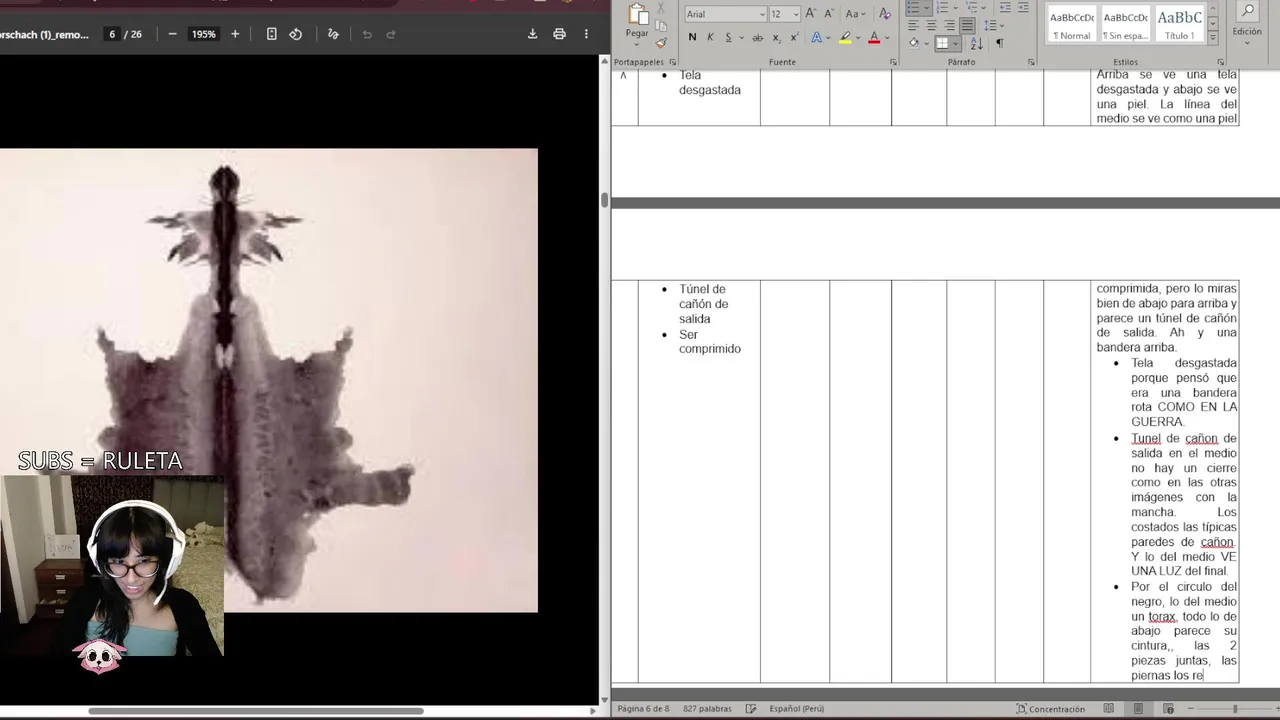This screenshot has width=1280, height=720.
Task: Open the PDF draw annotation tool
Action: pyautogui.click(x=333, y=34)
